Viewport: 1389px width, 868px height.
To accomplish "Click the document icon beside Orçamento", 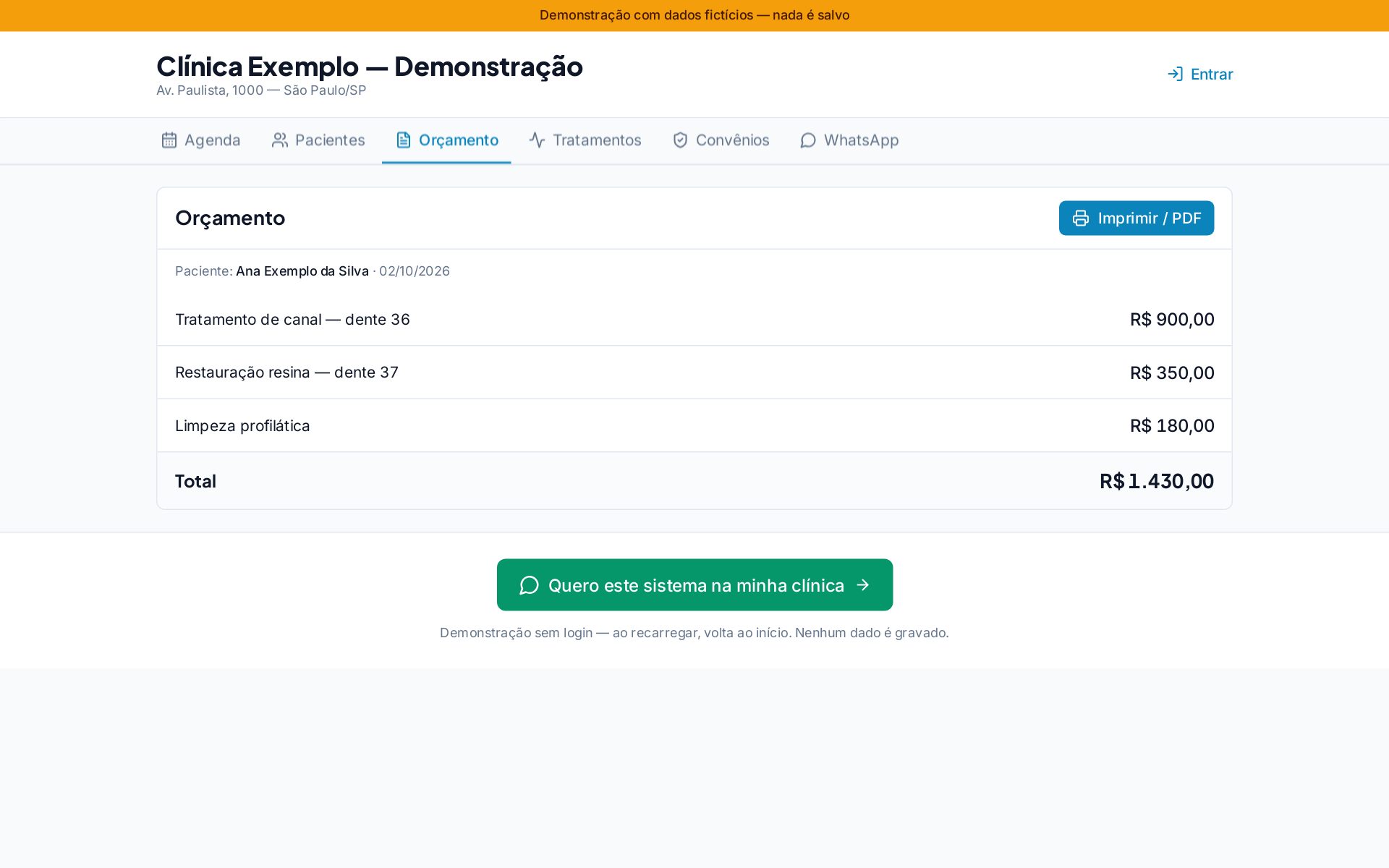I will click(x=404, y=140).
